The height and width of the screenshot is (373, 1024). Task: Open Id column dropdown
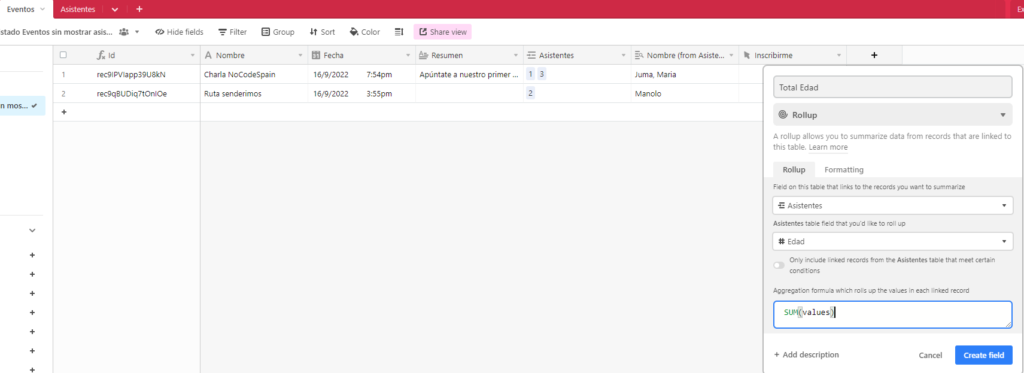[x=192, y=56]
